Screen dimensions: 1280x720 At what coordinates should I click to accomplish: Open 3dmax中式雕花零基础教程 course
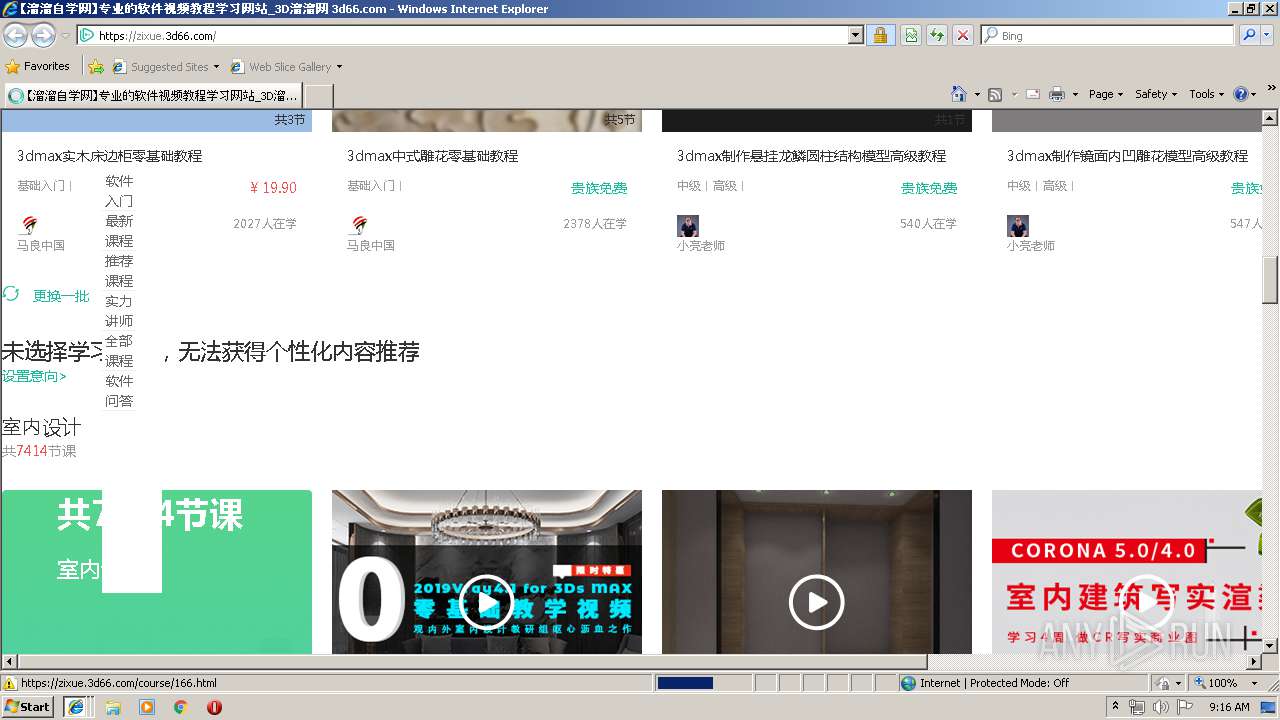point(433,156)
